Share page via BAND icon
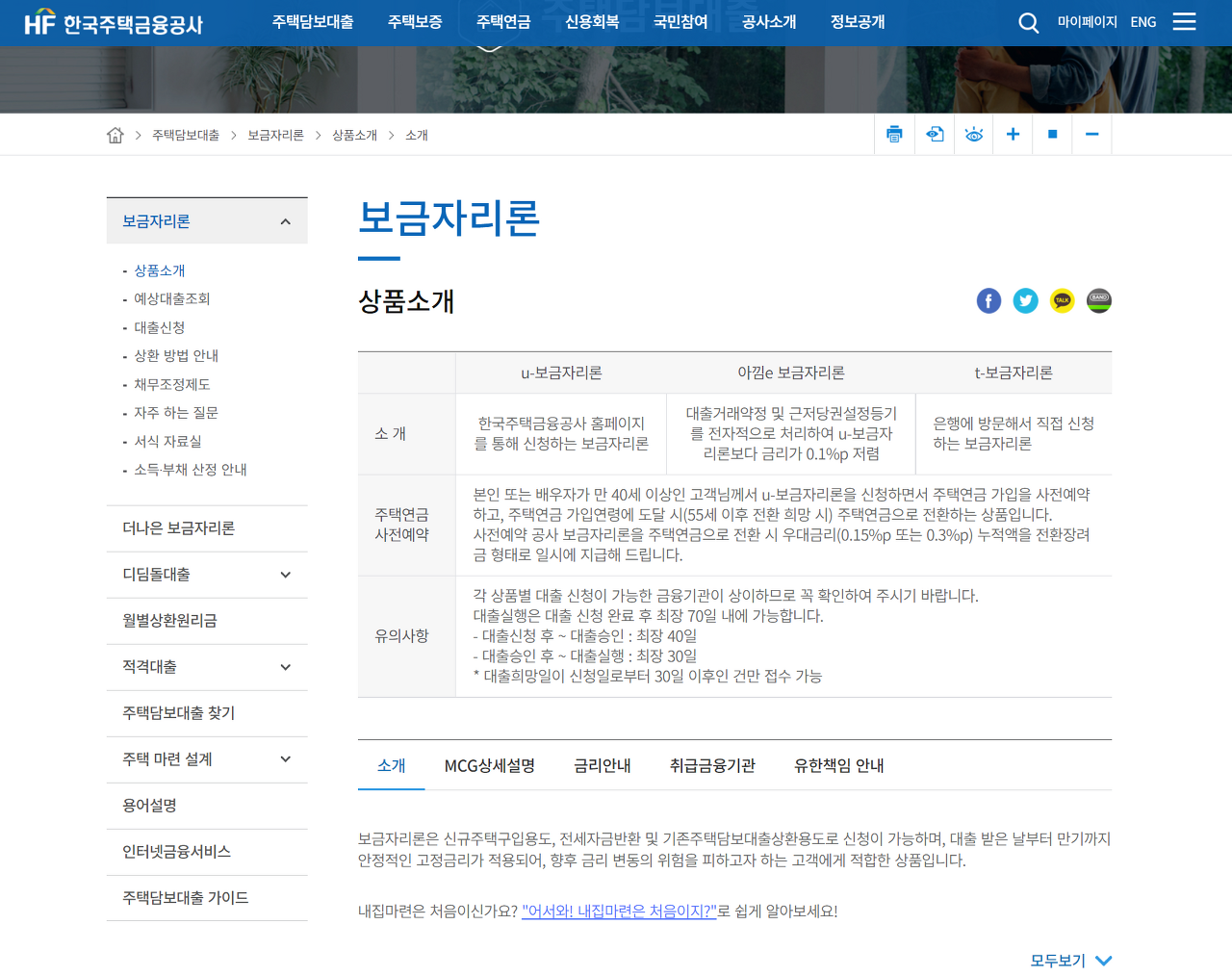The height and width of the screenshot is (976, 1232). (x=1098, y=301)
